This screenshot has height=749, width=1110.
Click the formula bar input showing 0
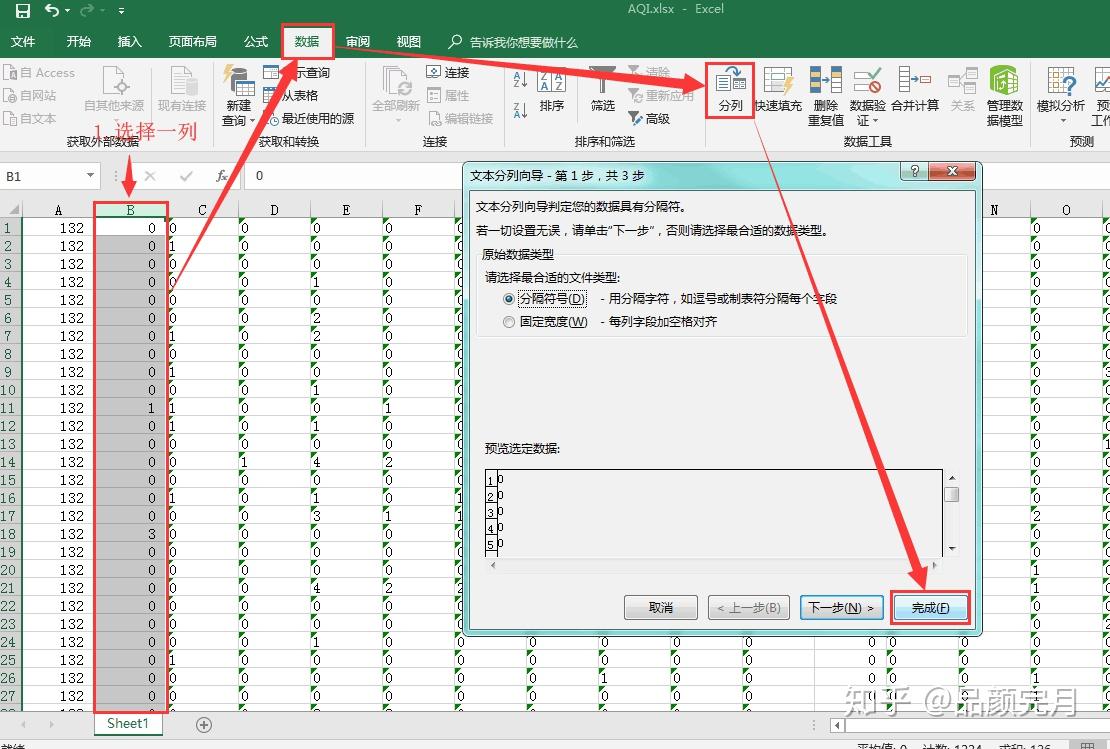(354, 176)
